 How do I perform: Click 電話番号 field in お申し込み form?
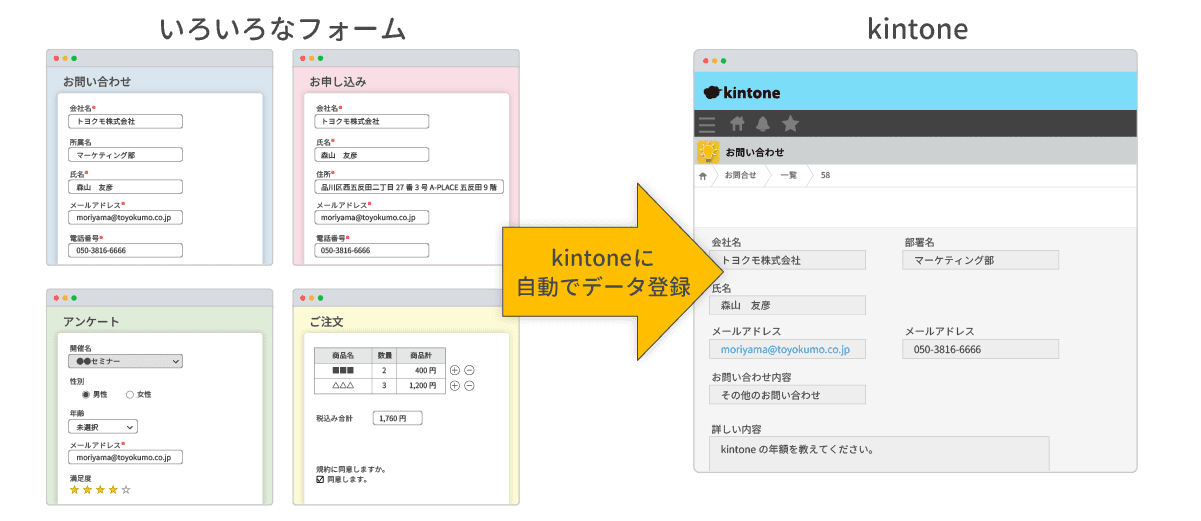tap(371, 250)
